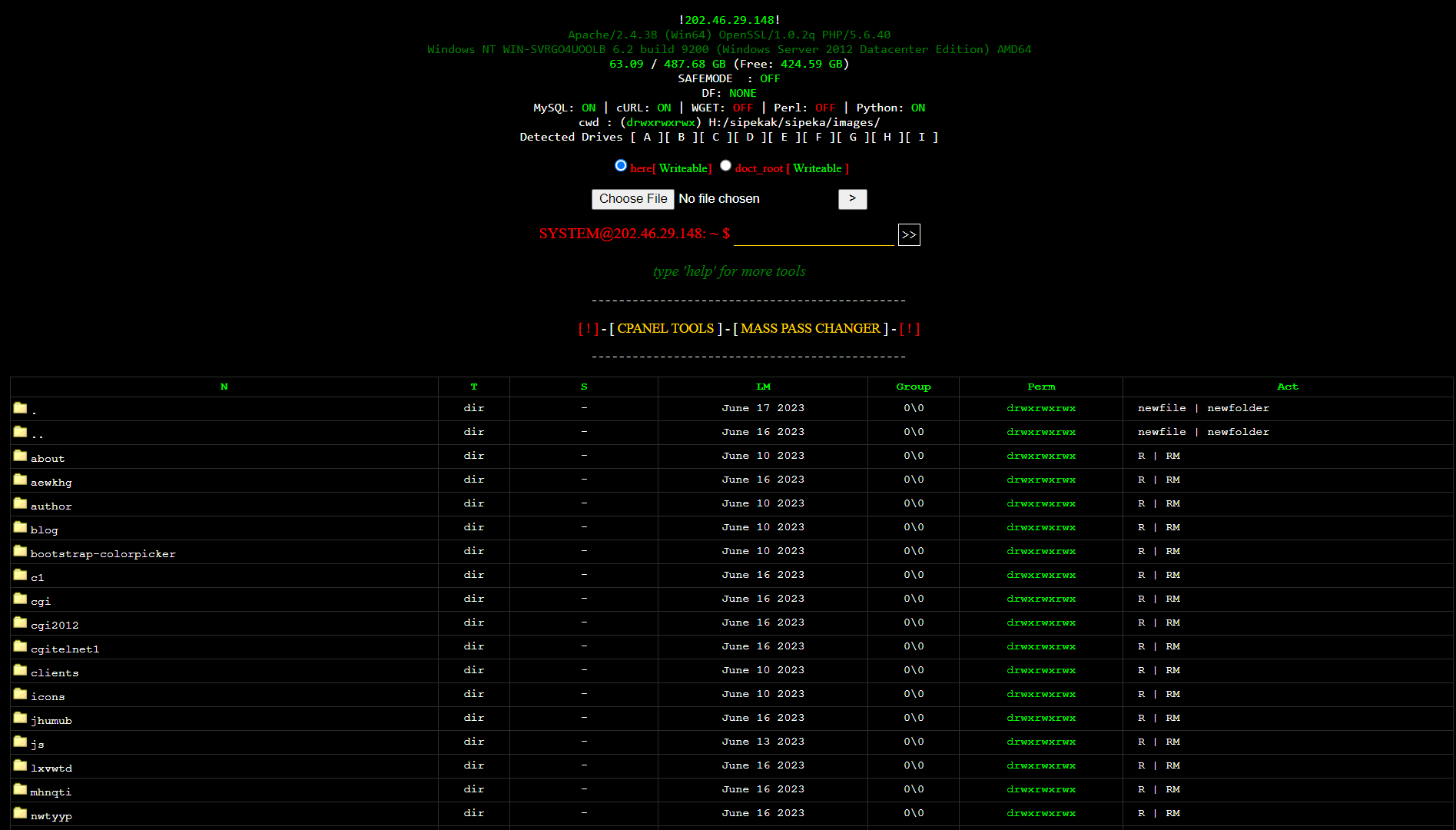Click the folder icon beside 'js'
The height and width of the screenshot is (830, 1456).
(x=20, y=741)
